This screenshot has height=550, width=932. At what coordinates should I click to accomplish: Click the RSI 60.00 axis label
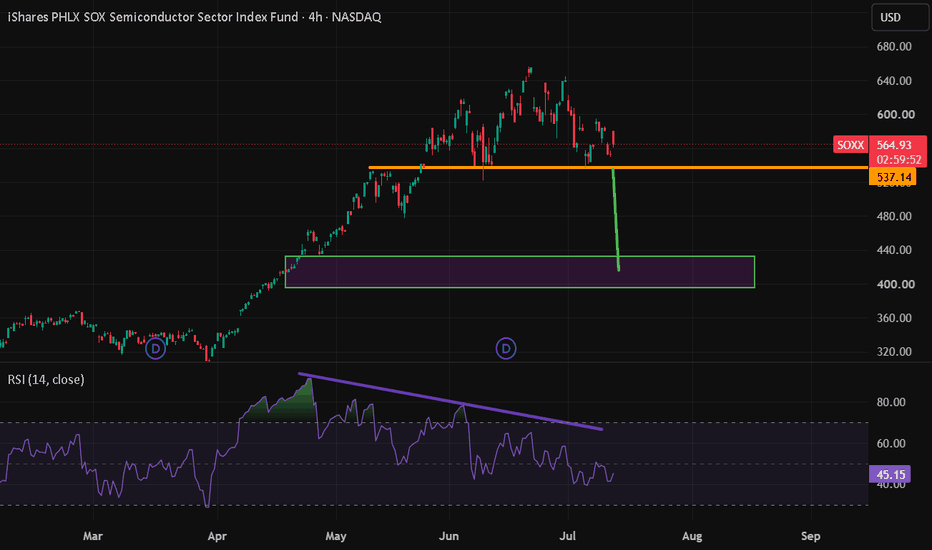(x=891, y=444)
